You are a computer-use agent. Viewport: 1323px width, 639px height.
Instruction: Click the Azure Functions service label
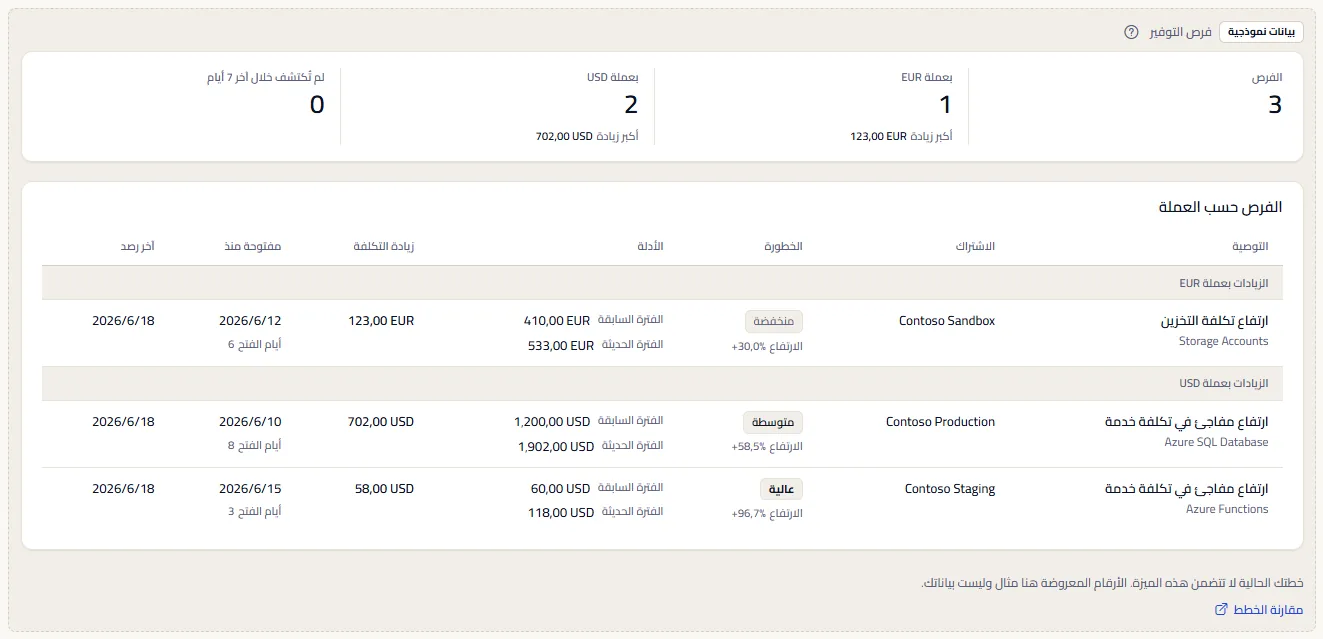click(x=1227, y=510)
